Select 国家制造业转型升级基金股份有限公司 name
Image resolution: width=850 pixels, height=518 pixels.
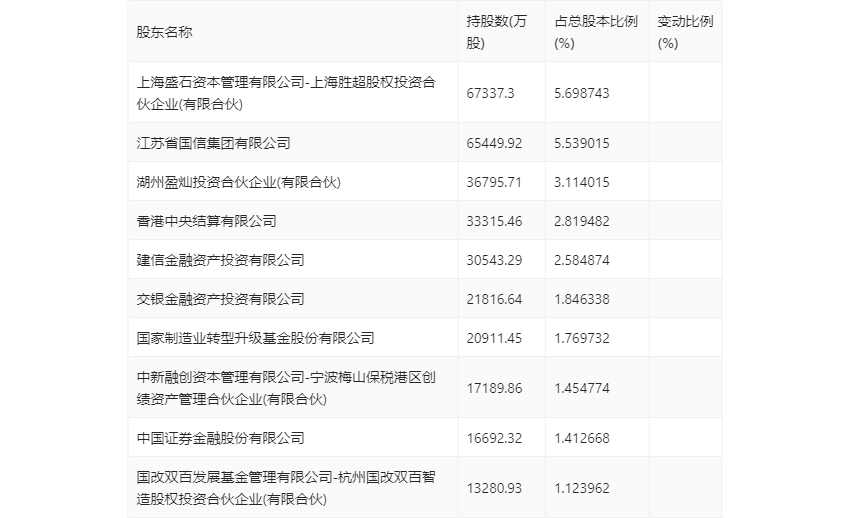click(x=255, y=338)
